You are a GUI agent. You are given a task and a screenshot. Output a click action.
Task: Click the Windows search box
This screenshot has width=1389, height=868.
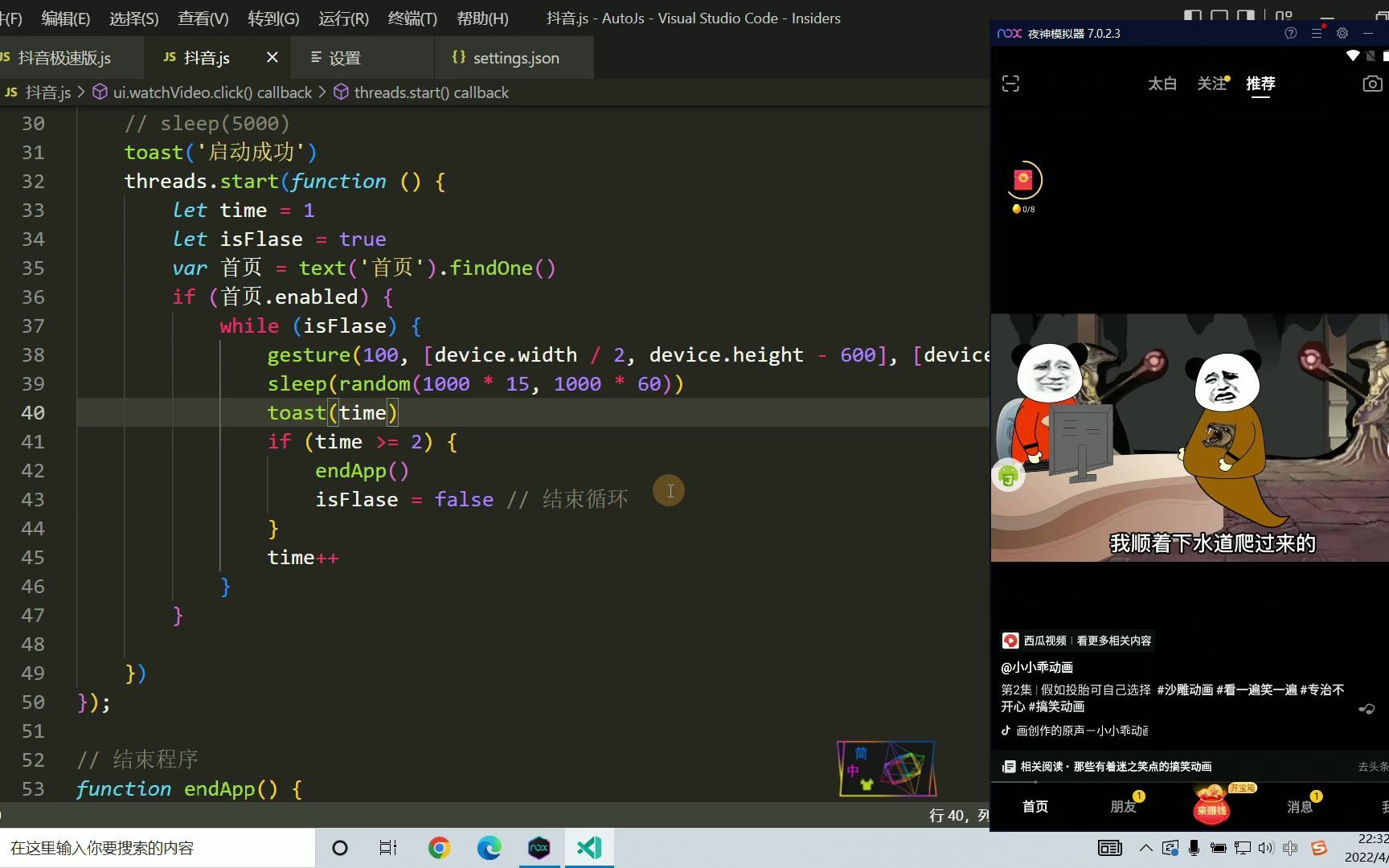click(158, 848)
